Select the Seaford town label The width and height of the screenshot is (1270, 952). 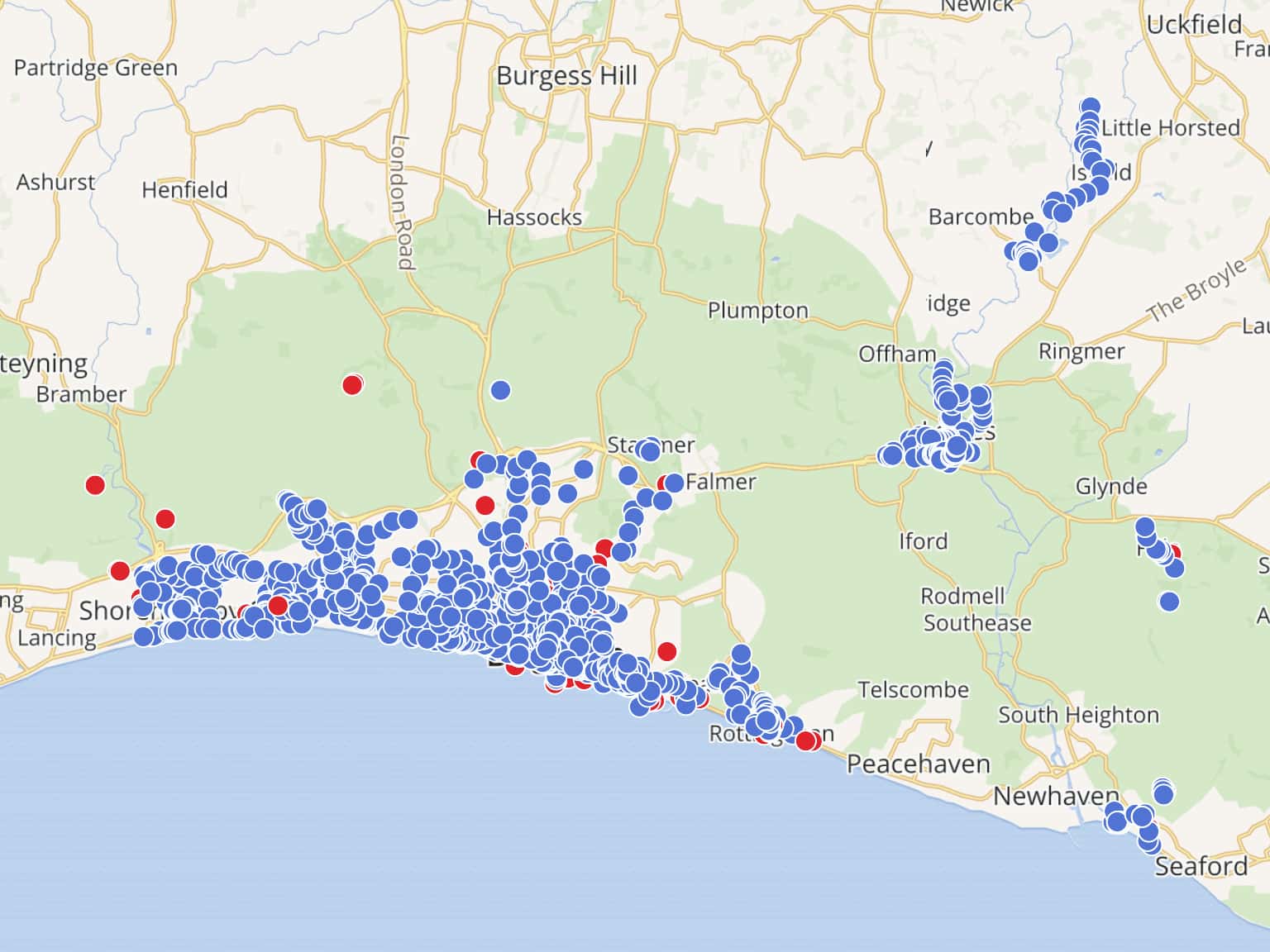pyautogui.click(x=1201, y=866)
